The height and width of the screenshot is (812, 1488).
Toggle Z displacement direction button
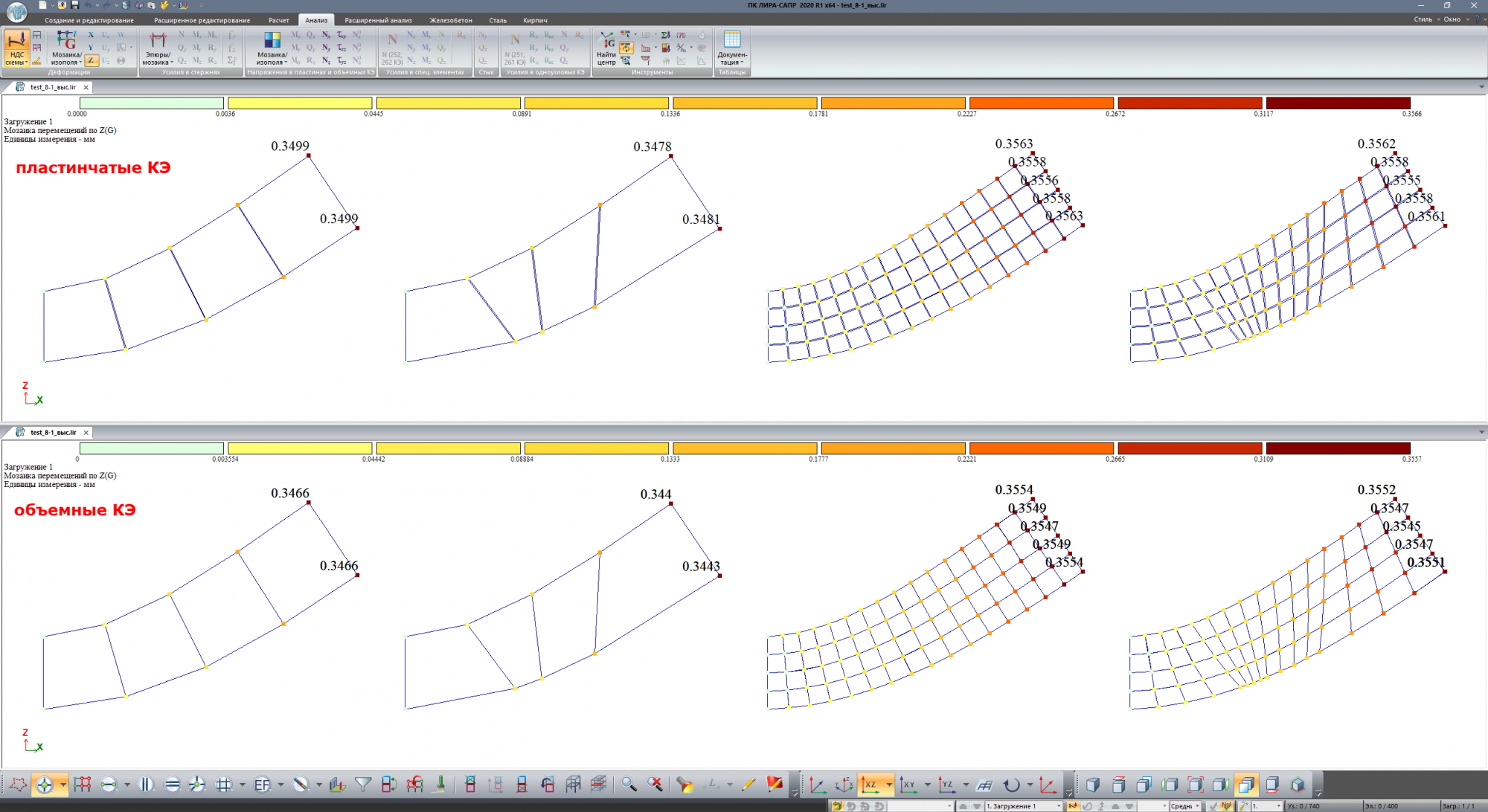(x=91, y=60)
